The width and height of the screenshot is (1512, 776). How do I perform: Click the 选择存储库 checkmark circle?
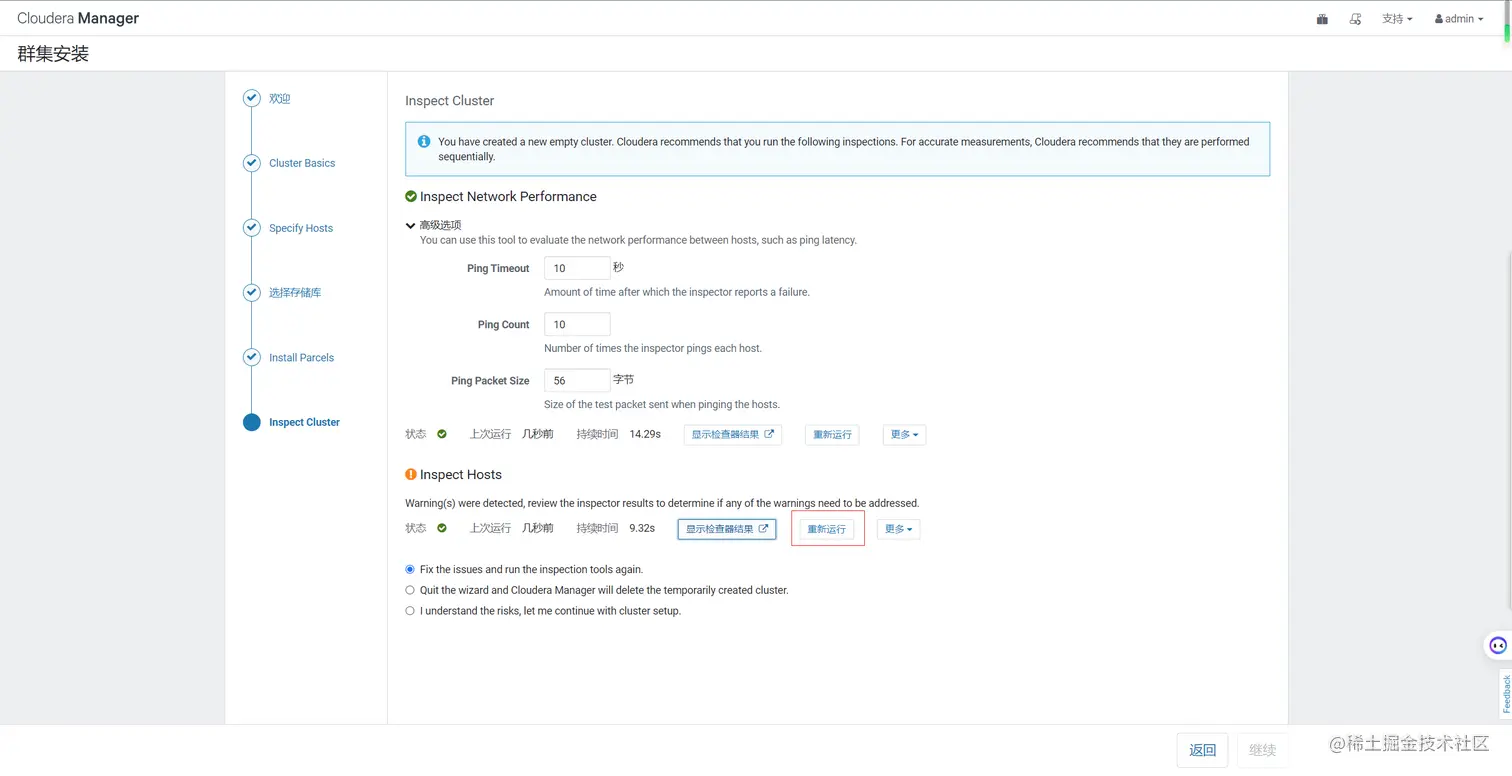tap(252, 292)
